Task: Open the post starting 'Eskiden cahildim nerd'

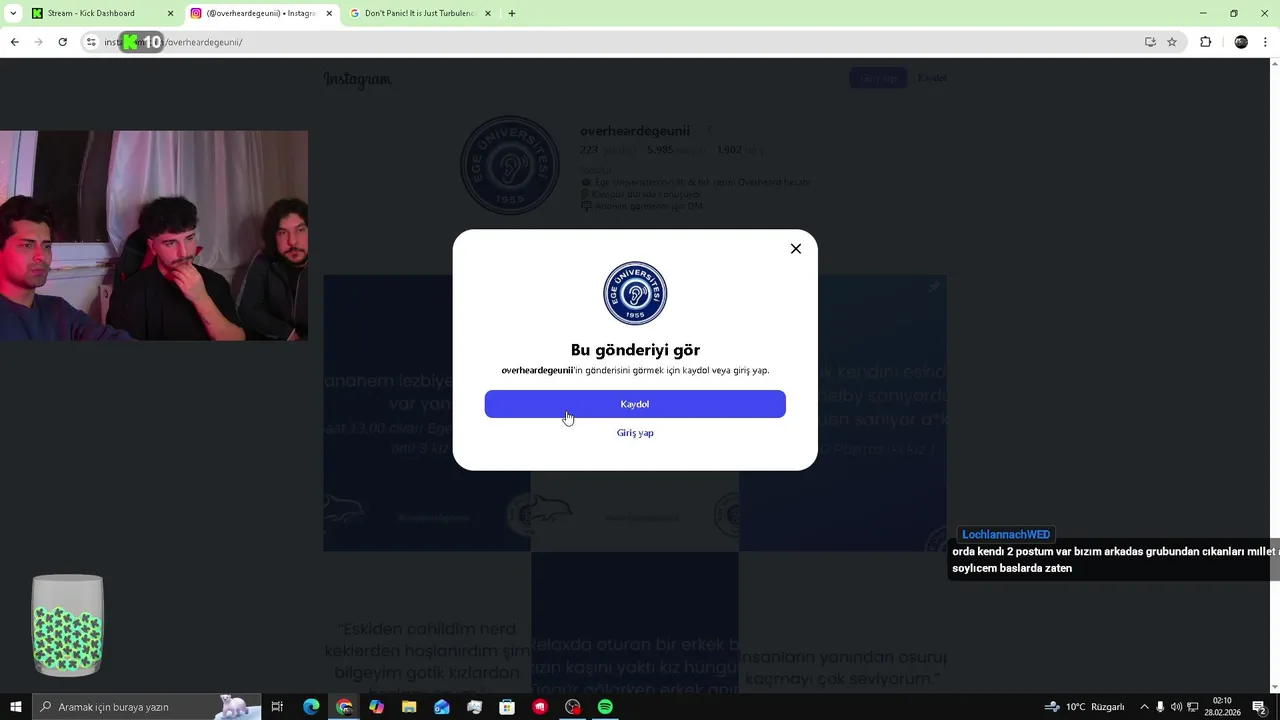Action: click(x=427, y=624)
